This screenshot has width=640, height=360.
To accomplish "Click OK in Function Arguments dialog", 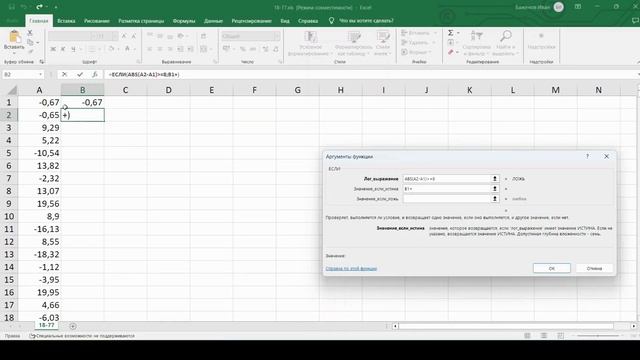I will click(551, 268).
